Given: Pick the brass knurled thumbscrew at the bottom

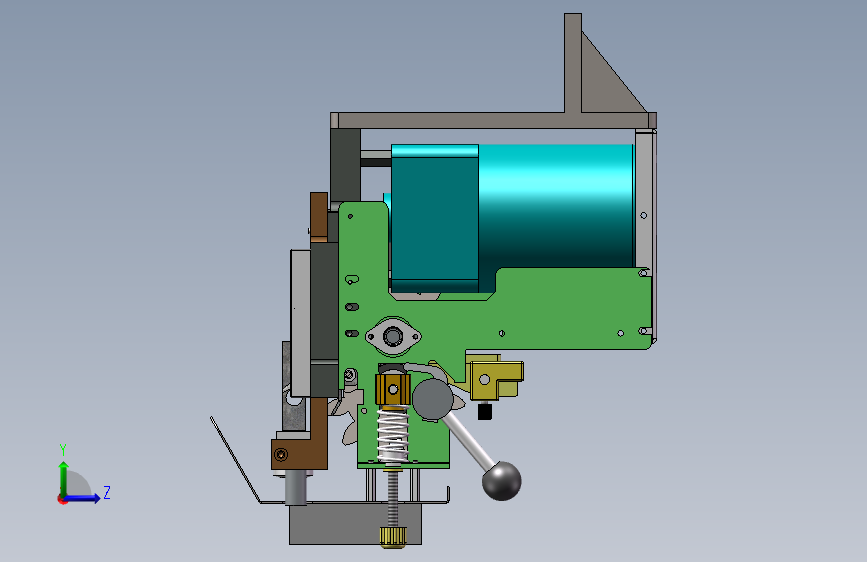Looking at the screenshot, I should (x=393, y=537).
